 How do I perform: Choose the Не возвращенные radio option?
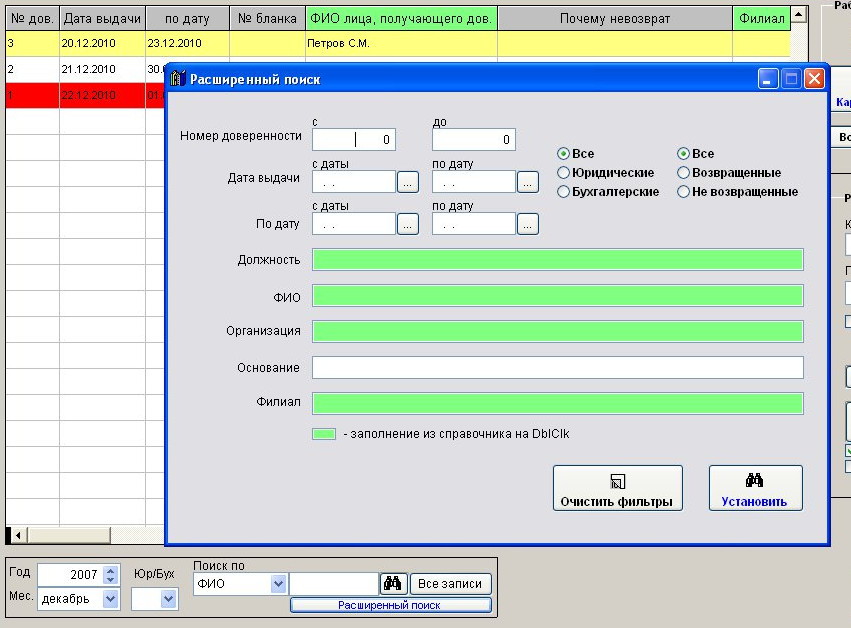pos(684,192)
